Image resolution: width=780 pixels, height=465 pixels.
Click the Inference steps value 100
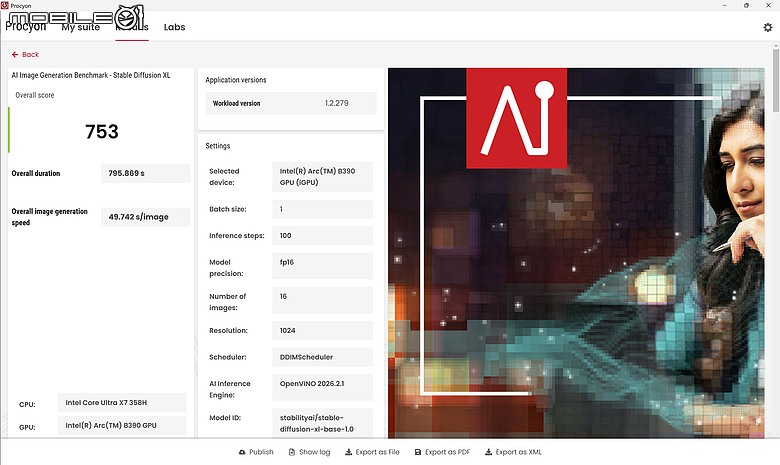coord(322,235)
